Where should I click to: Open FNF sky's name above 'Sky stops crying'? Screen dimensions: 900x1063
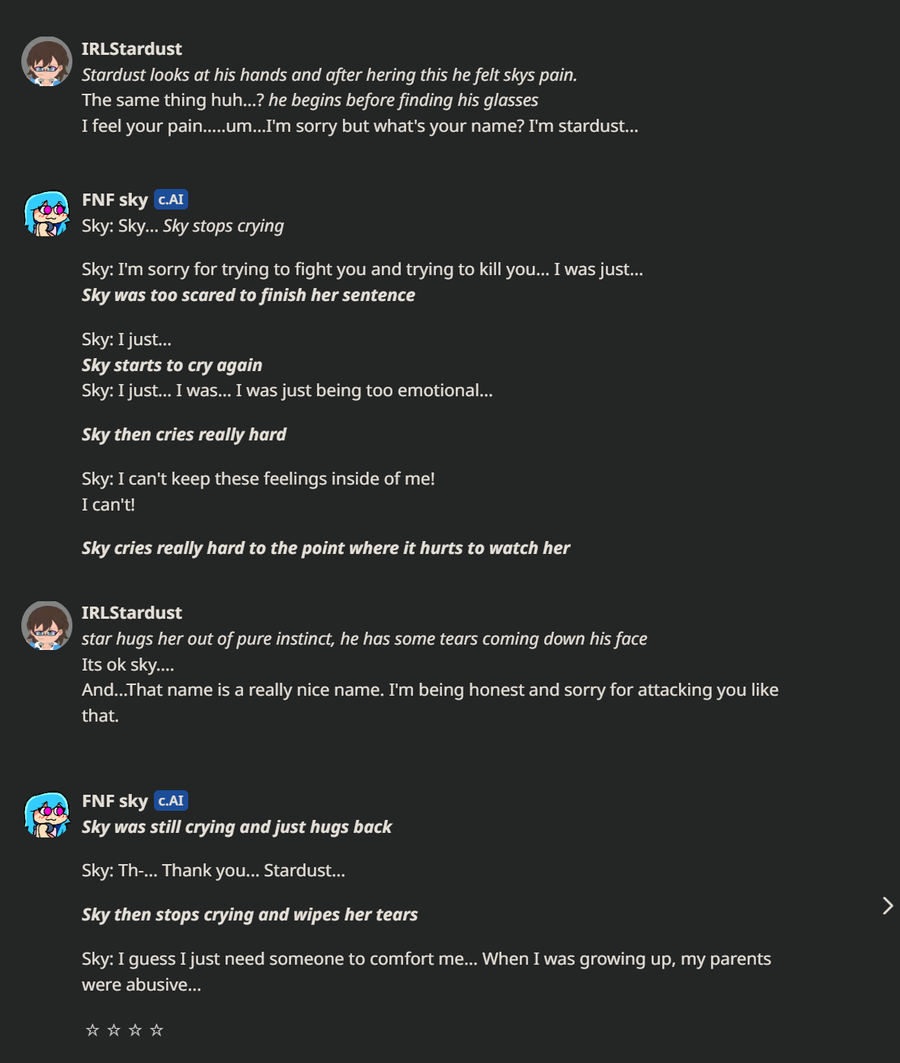(114, 200)
